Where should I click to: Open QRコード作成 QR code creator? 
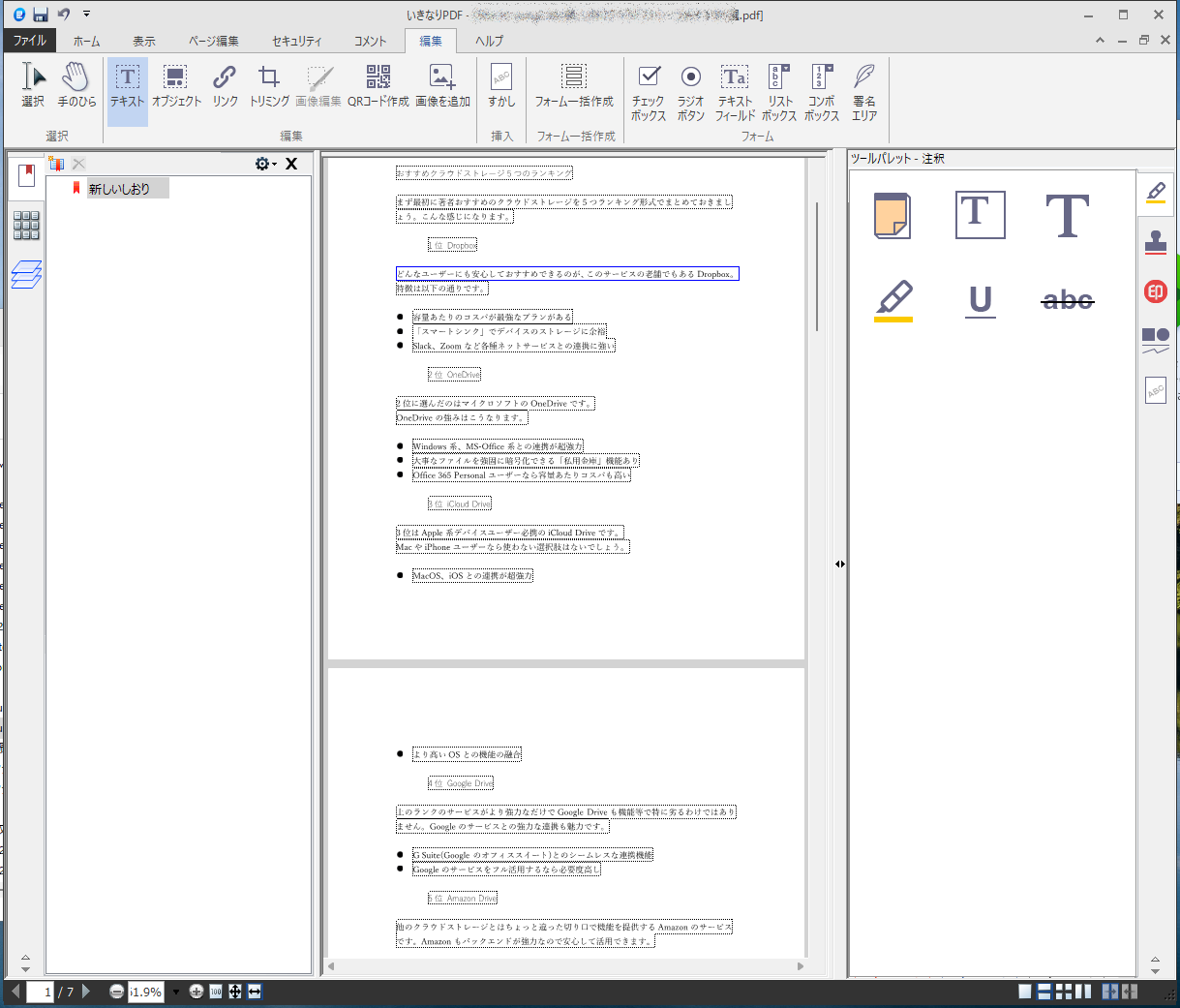378,85
